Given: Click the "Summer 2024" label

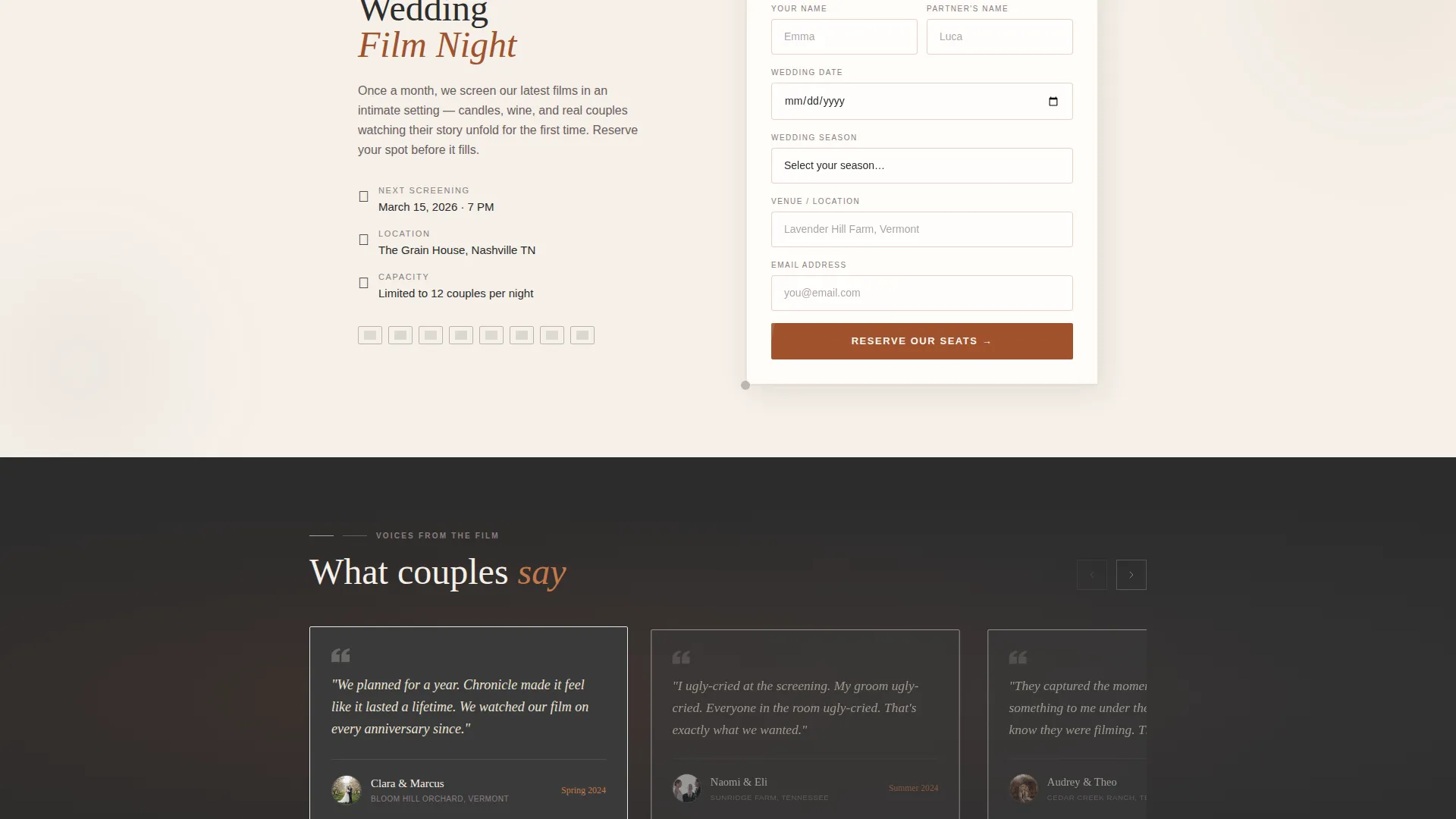Looking at the screenshot, I should [913, 788].
